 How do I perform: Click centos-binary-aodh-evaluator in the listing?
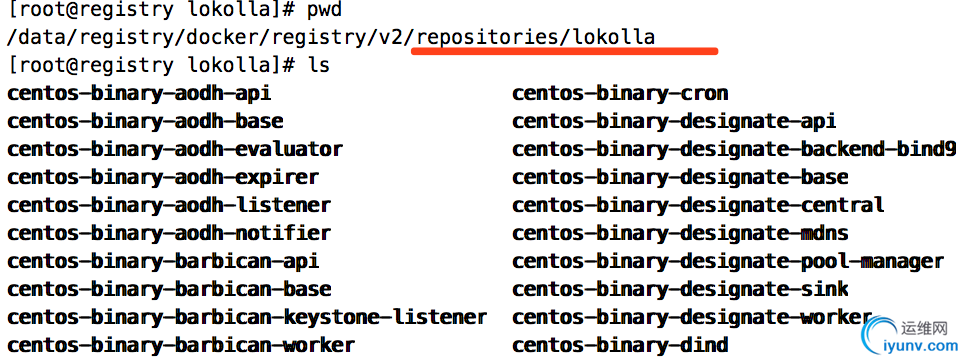pyautogui.click(x=175, y=149)
